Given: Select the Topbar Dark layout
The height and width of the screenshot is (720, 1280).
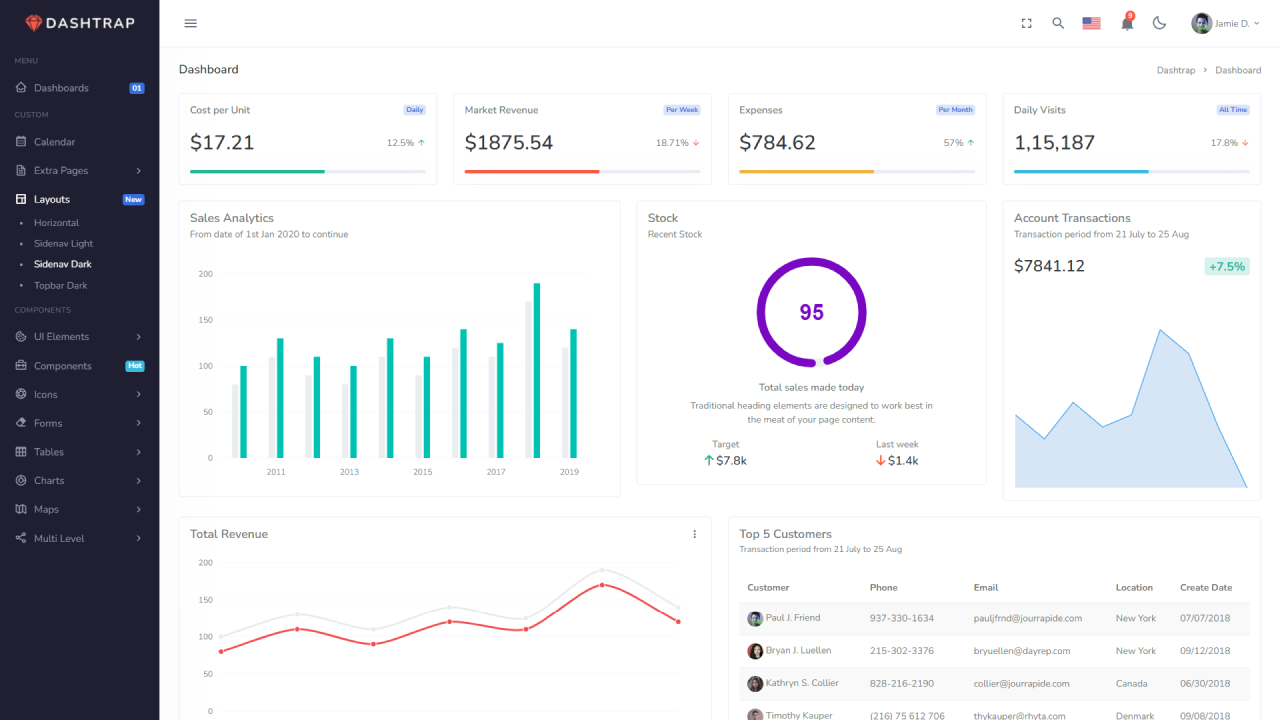Looking at the screenshot, I should coord(60,286).
